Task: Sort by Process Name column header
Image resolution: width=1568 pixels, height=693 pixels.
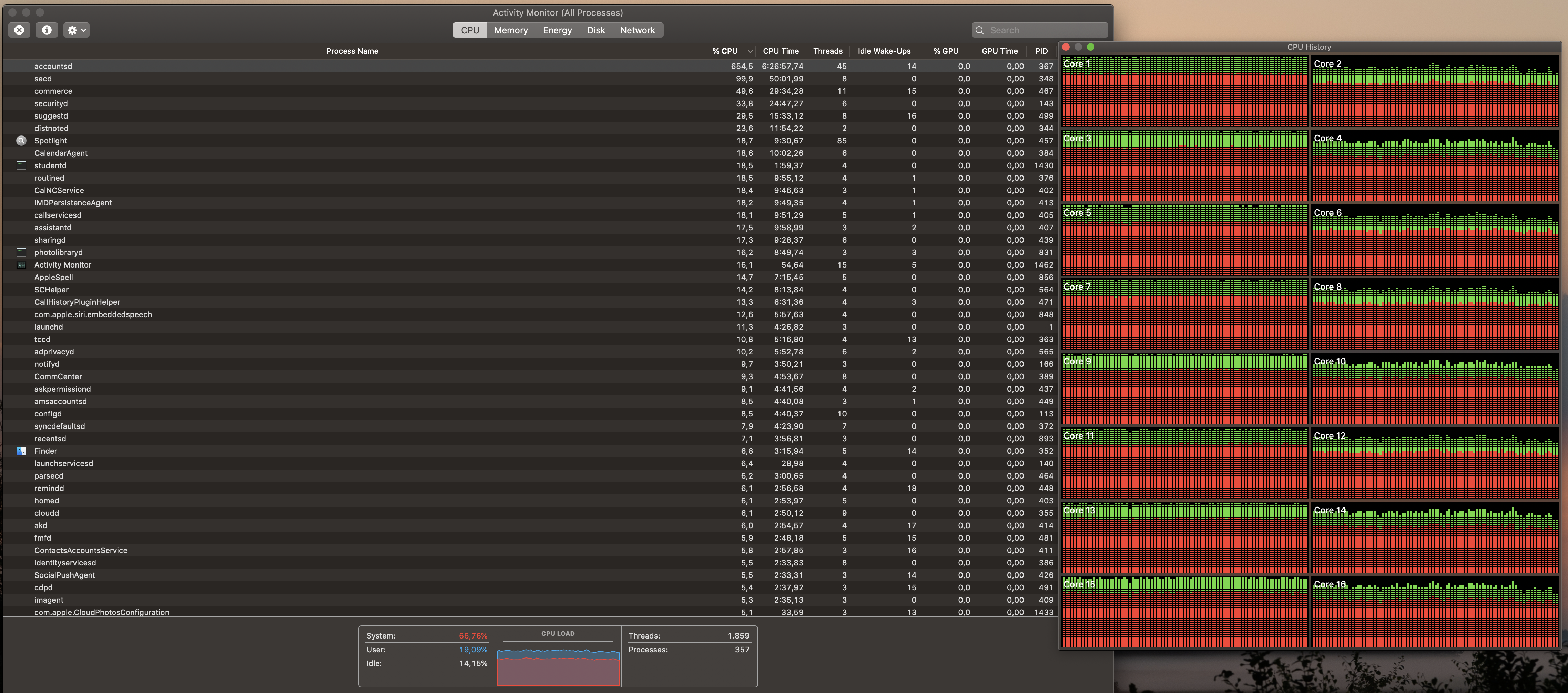Action: click(352, 51)
